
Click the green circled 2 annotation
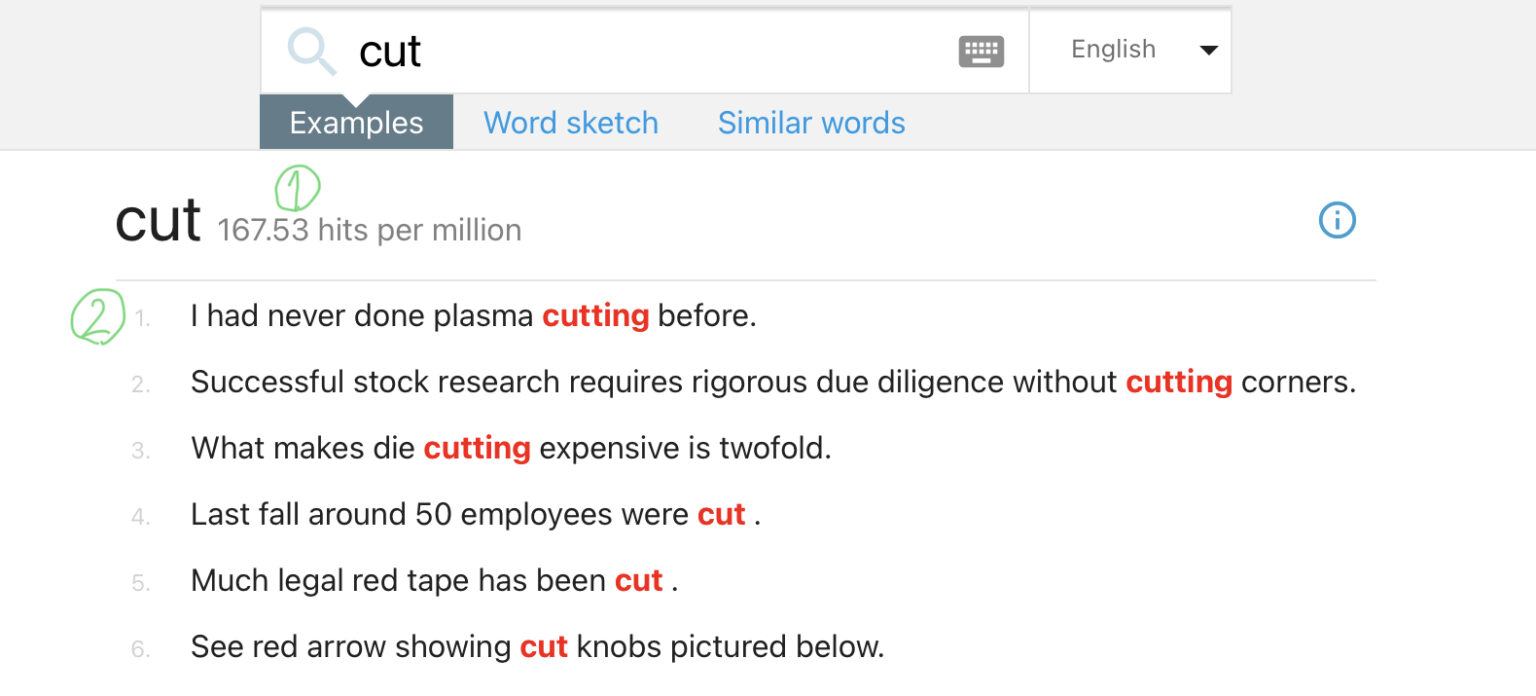[96, 316]
